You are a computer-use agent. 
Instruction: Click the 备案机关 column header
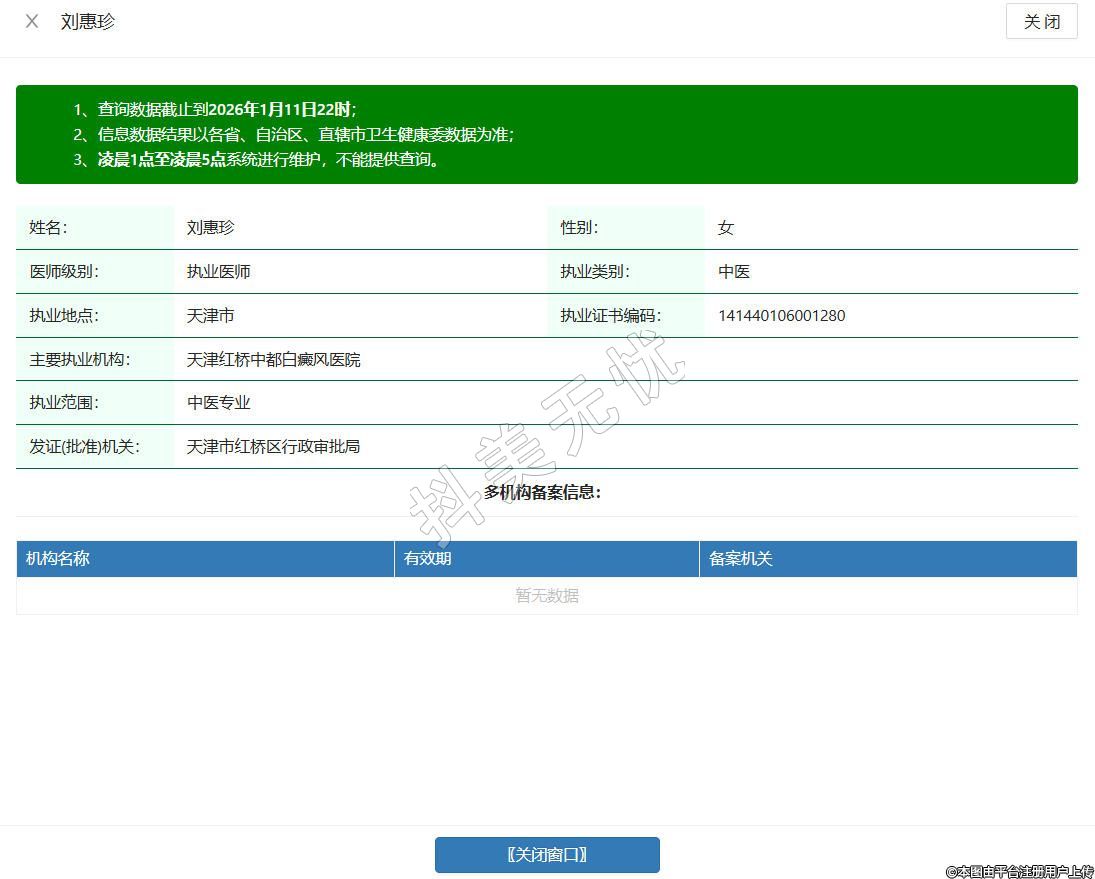(x=741, y=559)
